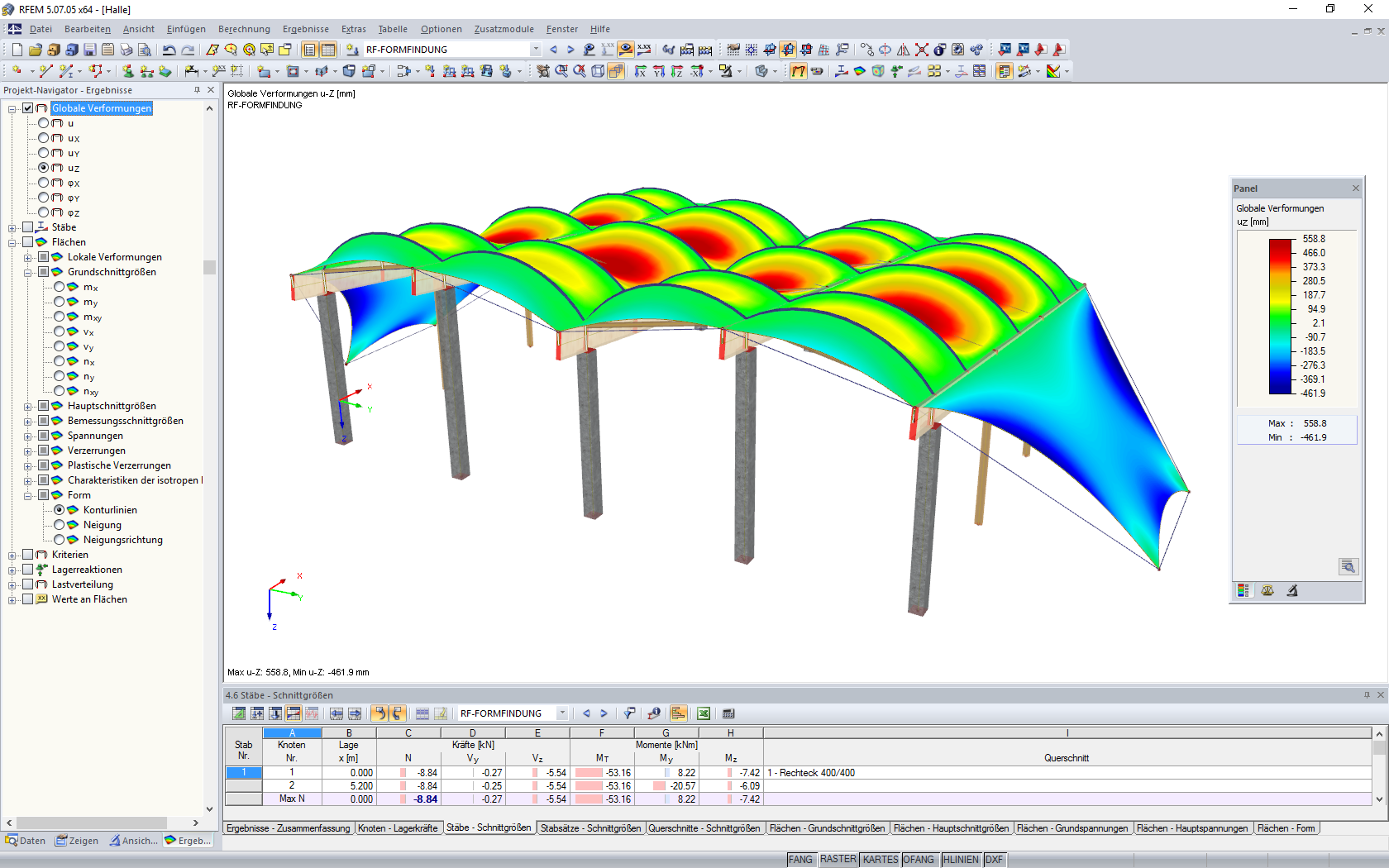Viewport: 1389px width, 868px height.
Task: Click the Undo arrow icon
Action: point(169,50)
